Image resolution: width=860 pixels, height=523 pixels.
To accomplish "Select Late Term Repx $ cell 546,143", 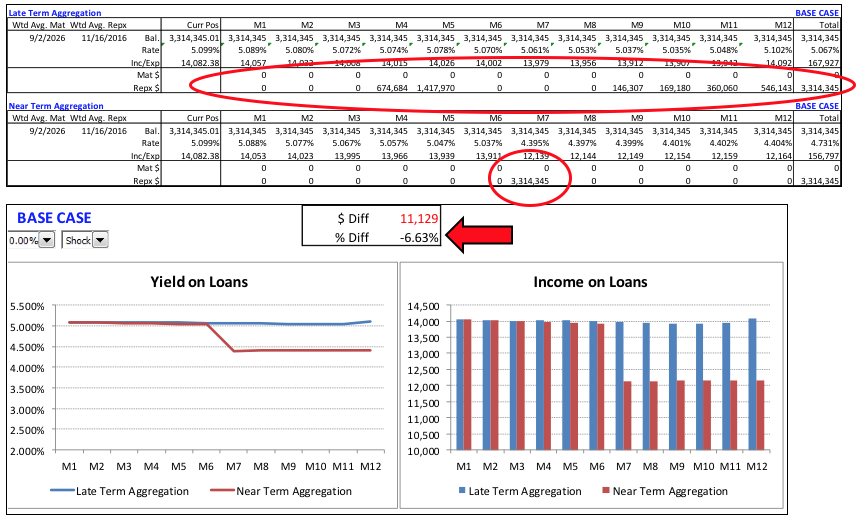I will [776, 88].
